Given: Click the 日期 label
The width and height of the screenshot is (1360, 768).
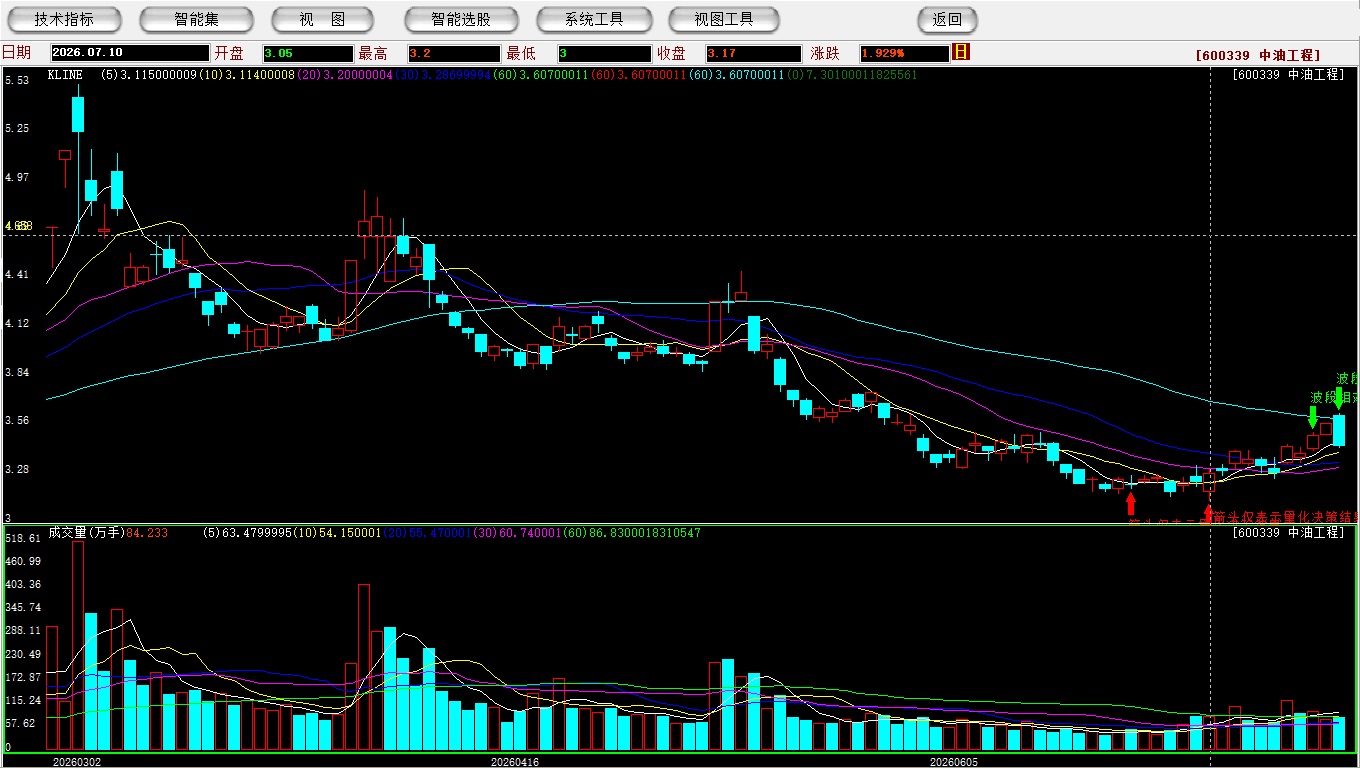Looking at the screenshot, I should (16, 53).
